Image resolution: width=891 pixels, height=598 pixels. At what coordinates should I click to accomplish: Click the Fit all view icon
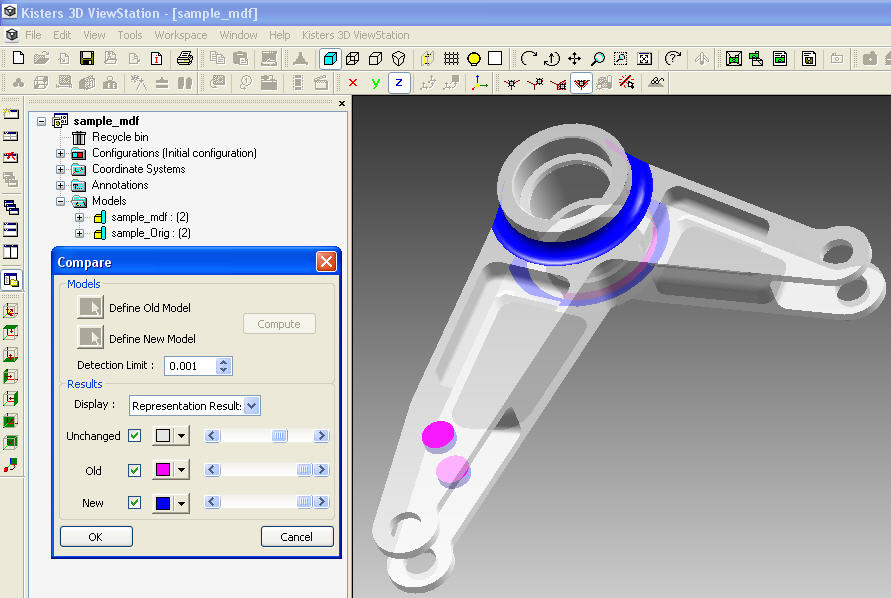tap(644, 58)
